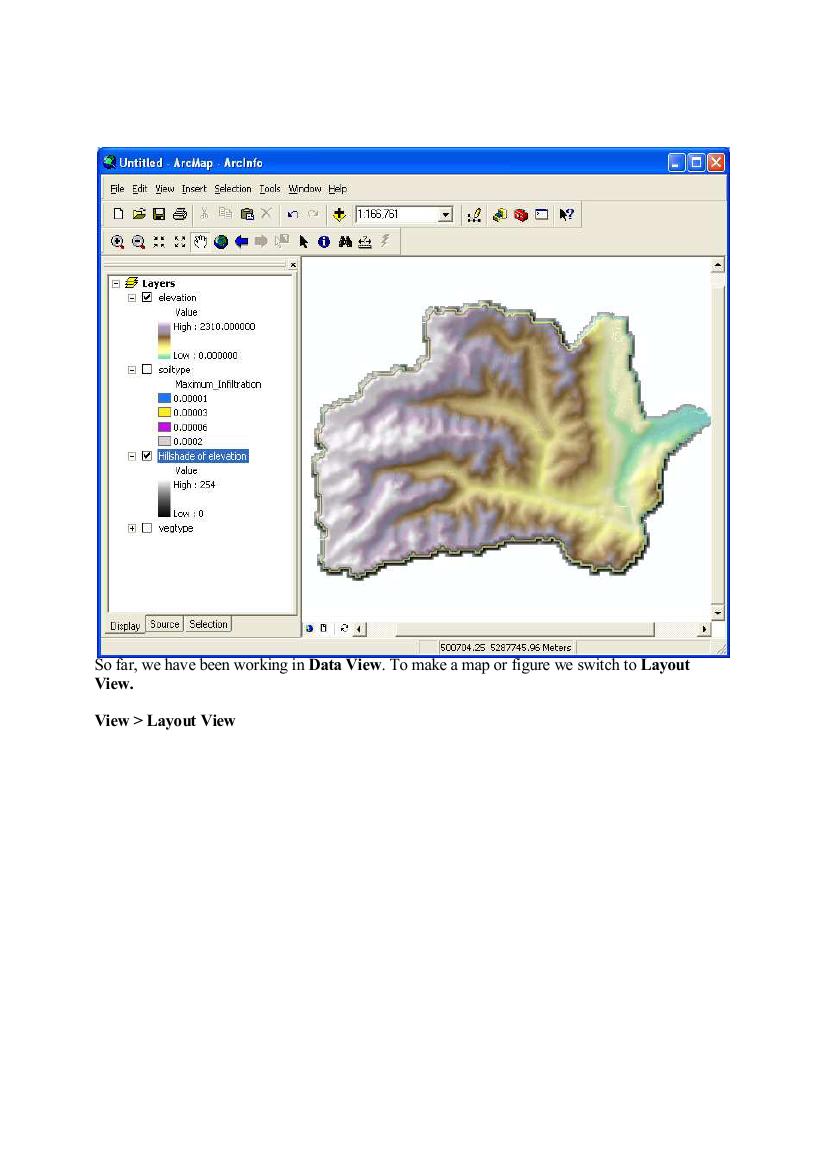Click the yellow 0.00003 soil swatch
Image resolution: width=826 pixels, height=1169 pixels.
tap(165, 412)
